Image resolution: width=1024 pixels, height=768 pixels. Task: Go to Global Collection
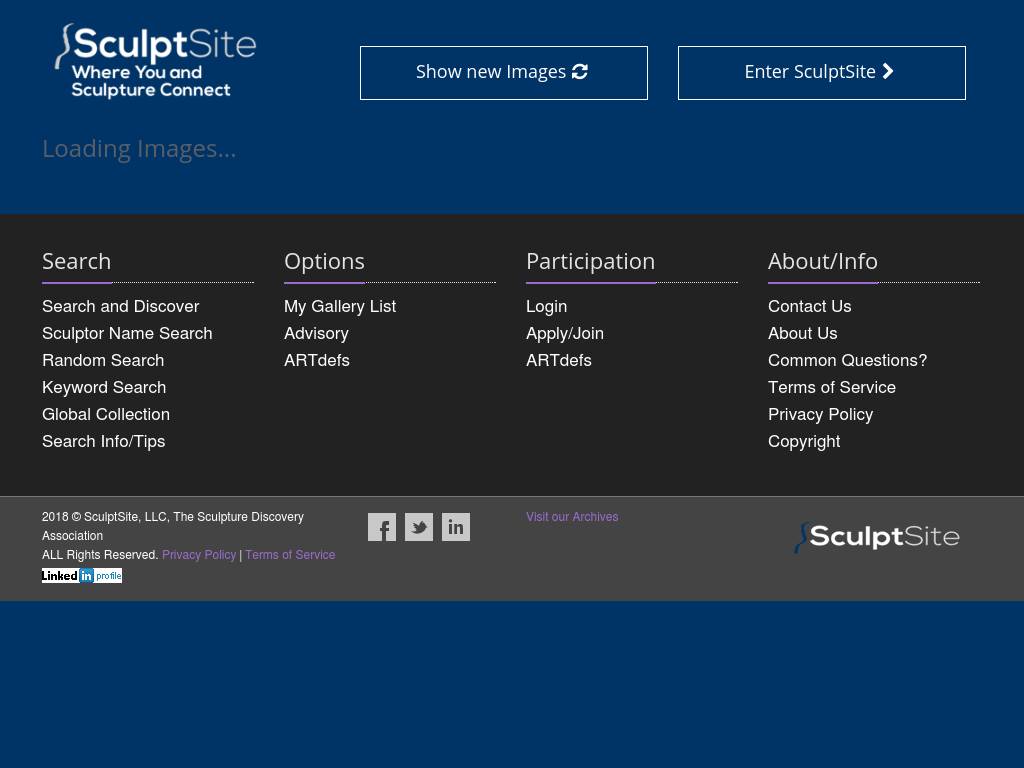point(106,414)
